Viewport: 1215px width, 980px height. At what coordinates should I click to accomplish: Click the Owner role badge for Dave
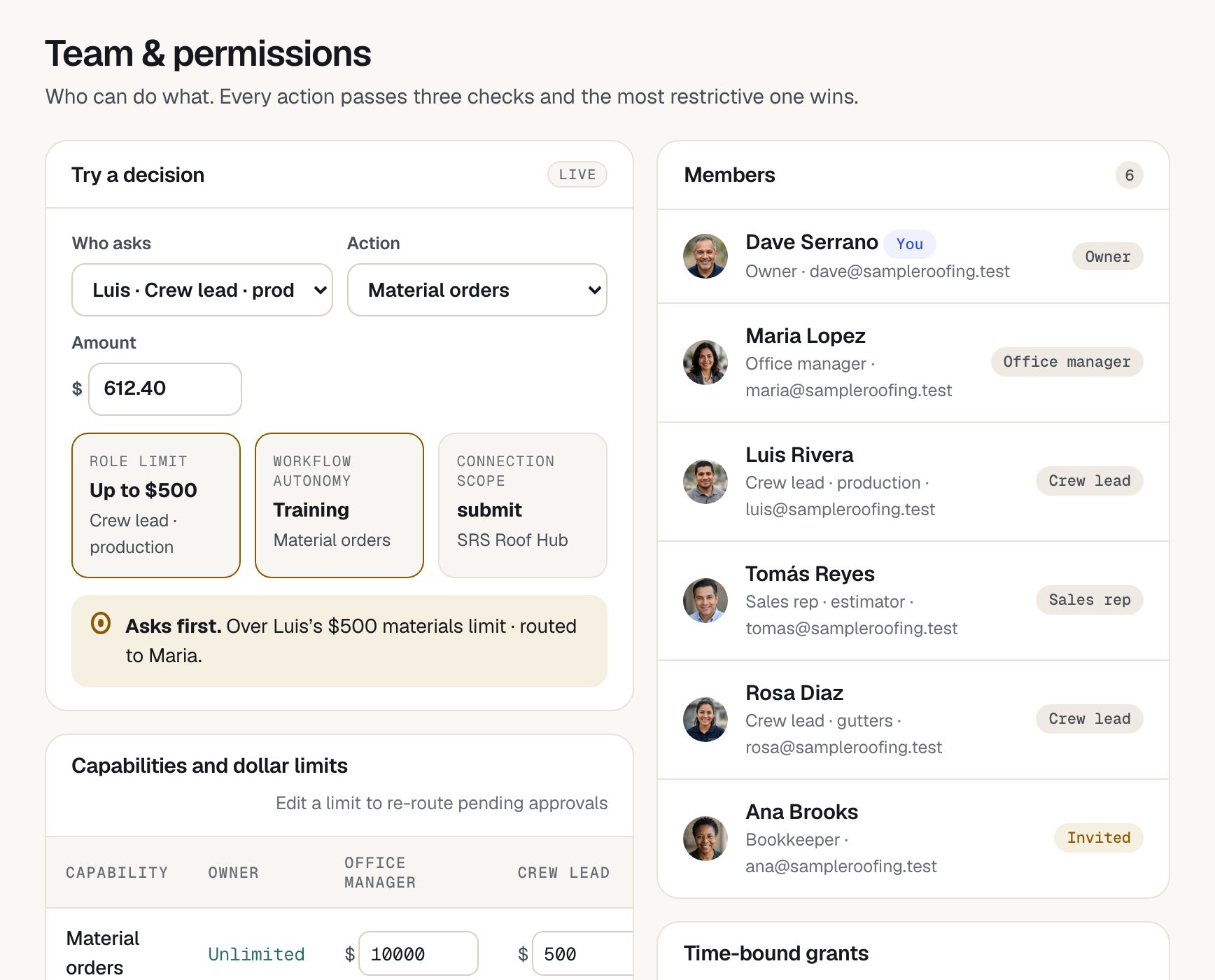(1108, 257)
